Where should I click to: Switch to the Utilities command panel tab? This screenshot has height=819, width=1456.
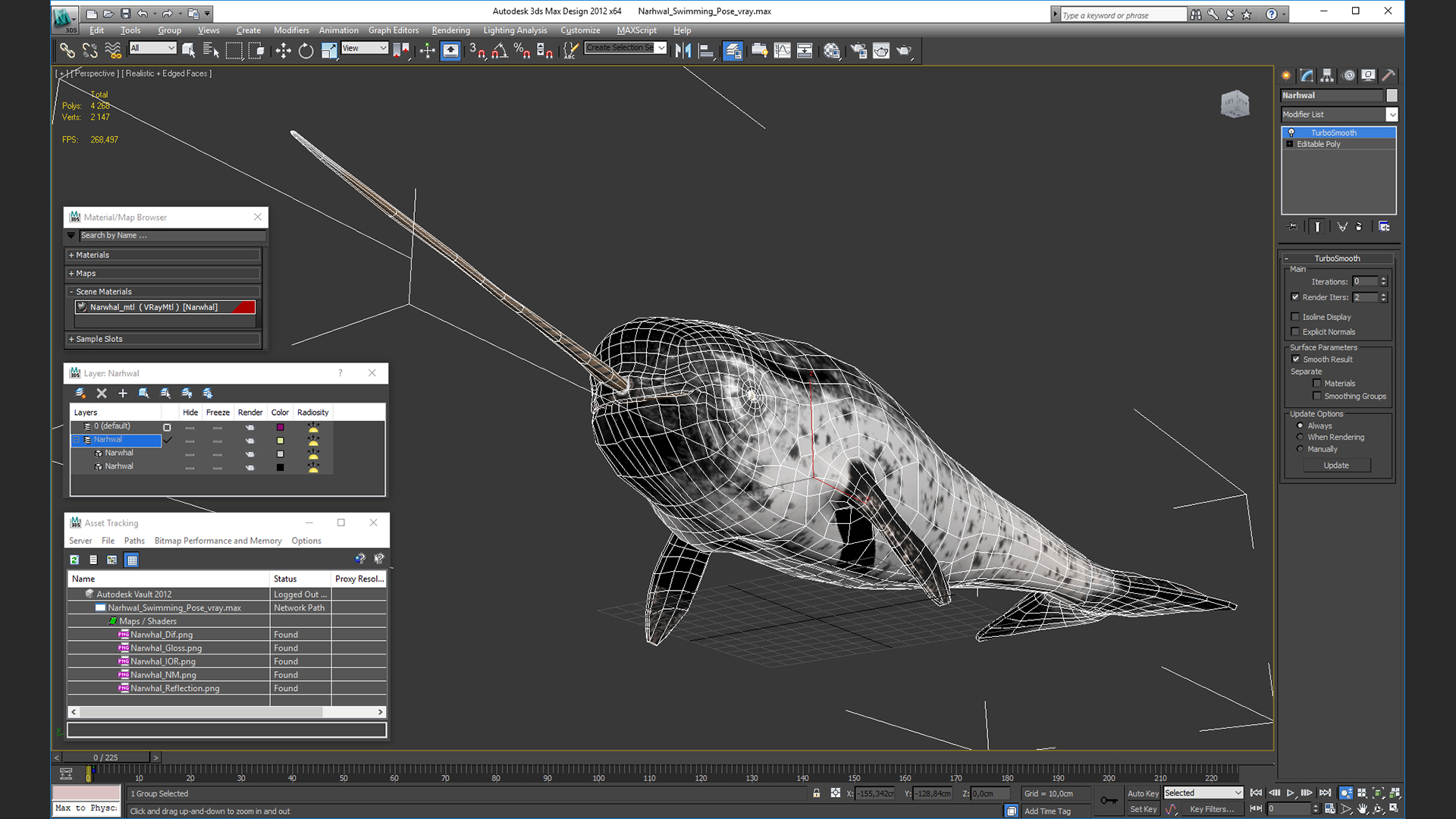coord(1389,75)
